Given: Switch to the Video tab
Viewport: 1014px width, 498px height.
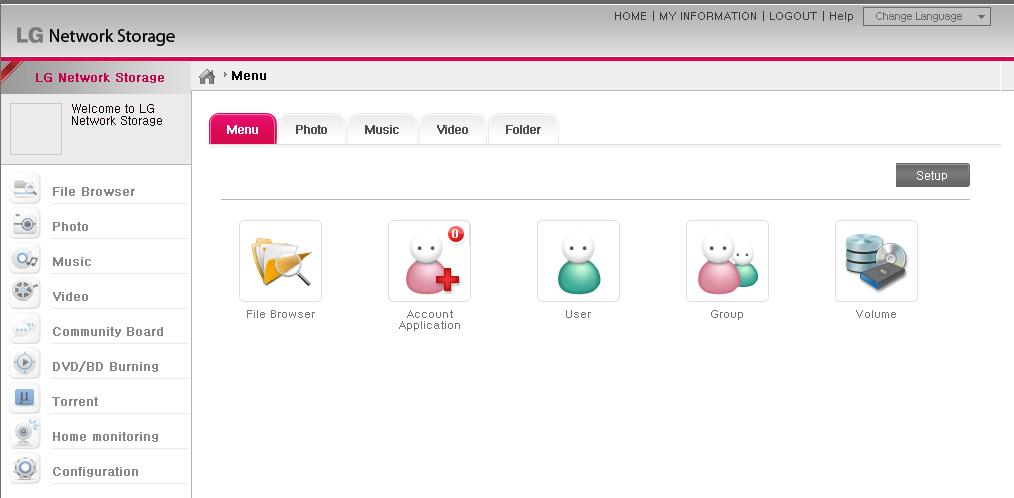Looking at the screenshot, I should pos(452,129).
